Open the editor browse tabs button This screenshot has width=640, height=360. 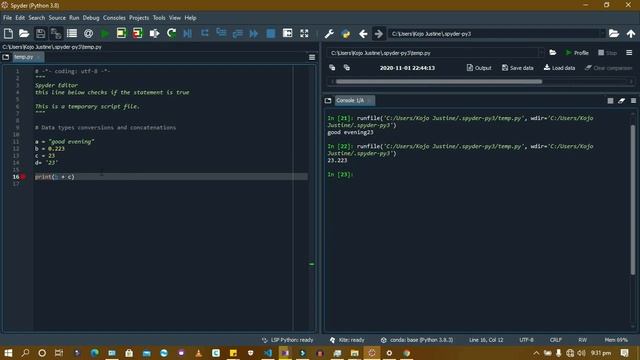[6, 57]
